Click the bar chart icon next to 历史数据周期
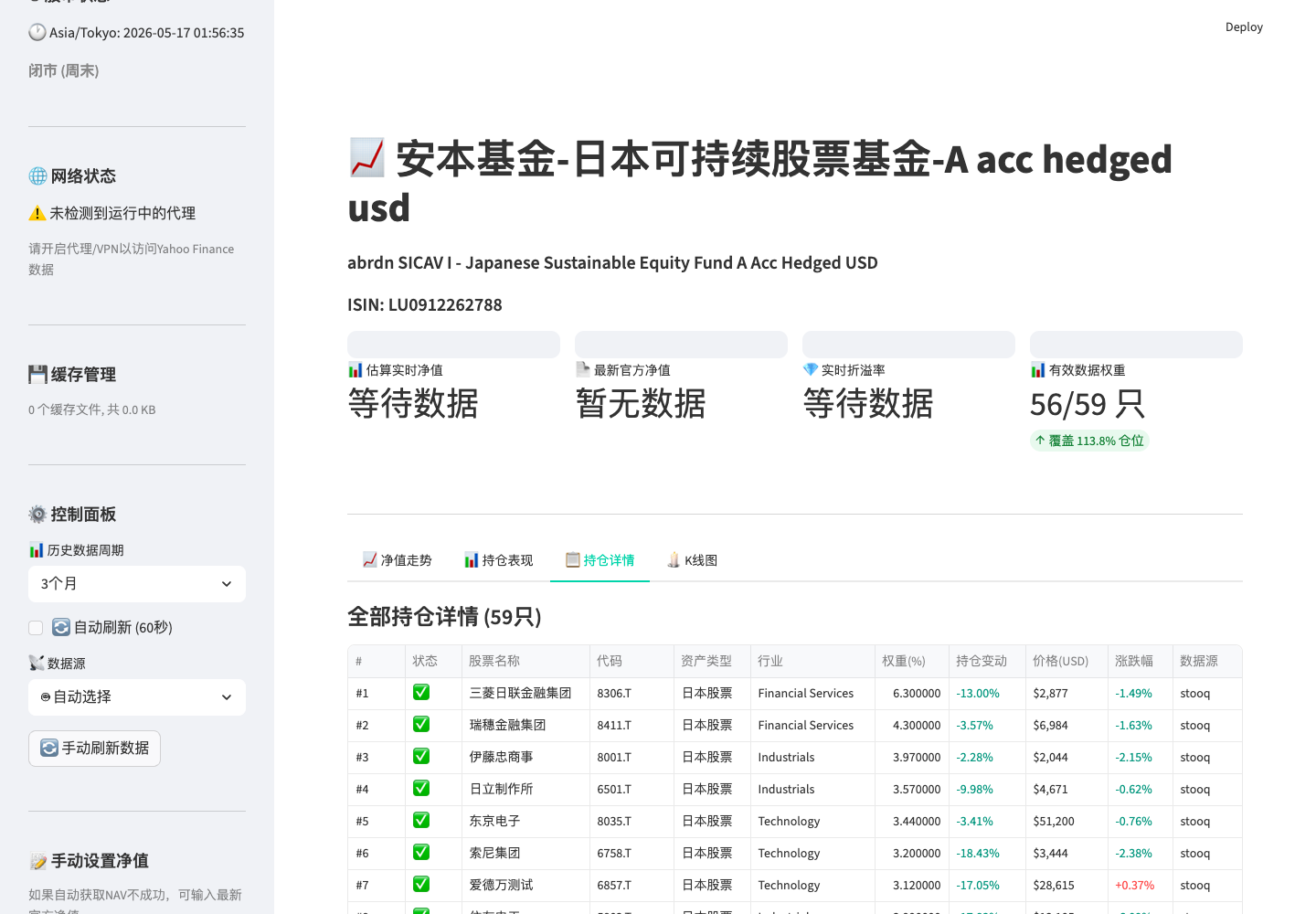The width and height of the screenshot is (1316, 914). pyautogui.click(x=37, y=550)
